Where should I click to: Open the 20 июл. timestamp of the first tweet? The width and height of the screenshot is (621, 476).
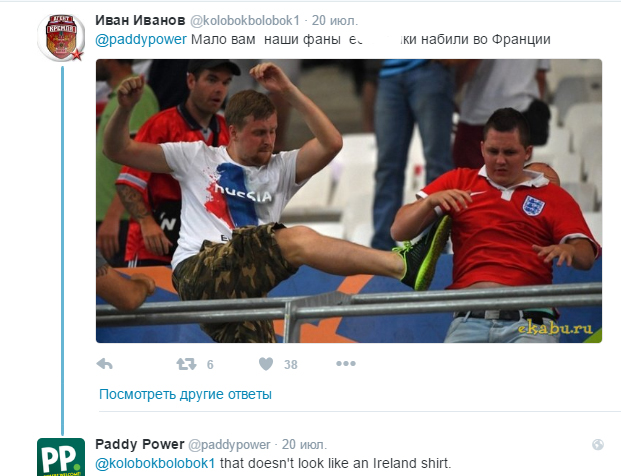335,21
